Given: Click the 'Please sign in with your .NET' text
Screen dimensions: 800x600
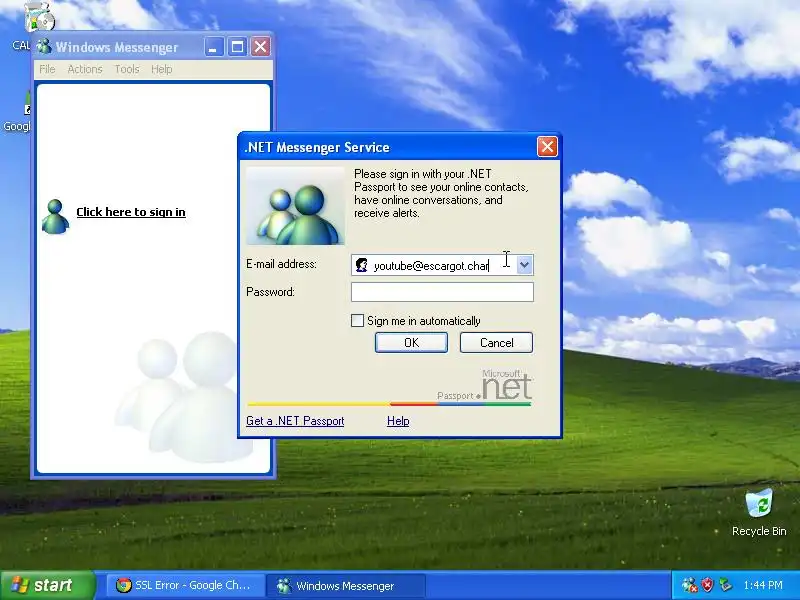Looking at the screenshot, I should (422, 174).
